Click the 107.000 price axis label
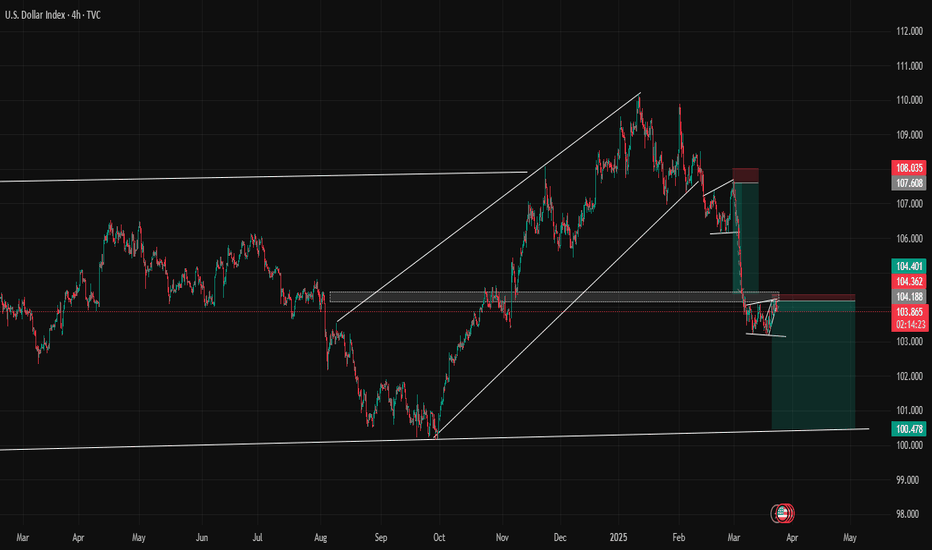The width and height of the screenshot is (932, 550). (x=909, y=204)
